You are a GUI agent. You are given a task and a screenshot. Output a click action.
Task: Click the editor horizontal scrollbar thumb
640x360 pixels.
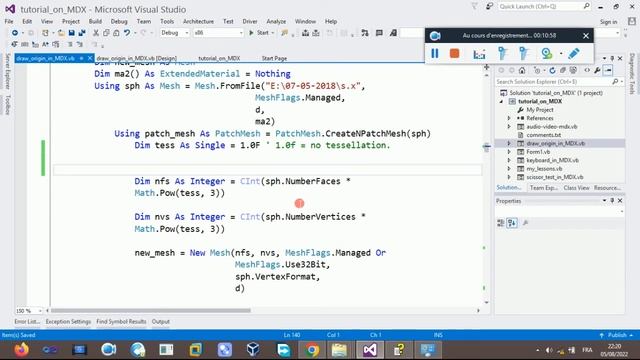click(151, 311)
